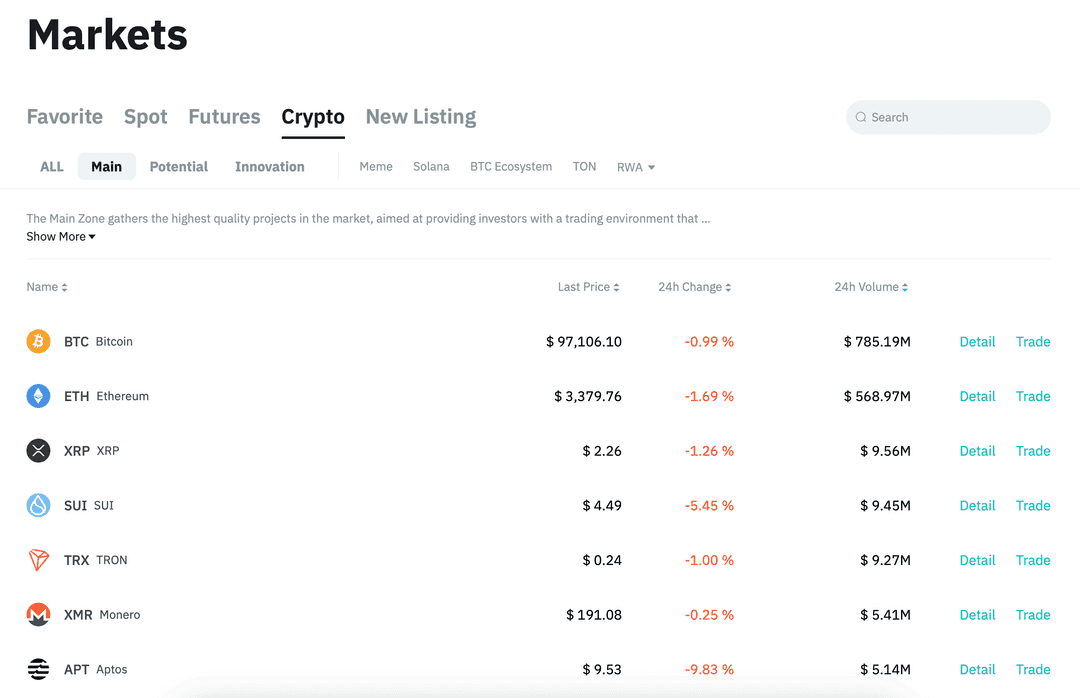Viewport: 1080px width, 698px height.
Task: Click the XRP coin logo
Action: click(x=38, y=450)
